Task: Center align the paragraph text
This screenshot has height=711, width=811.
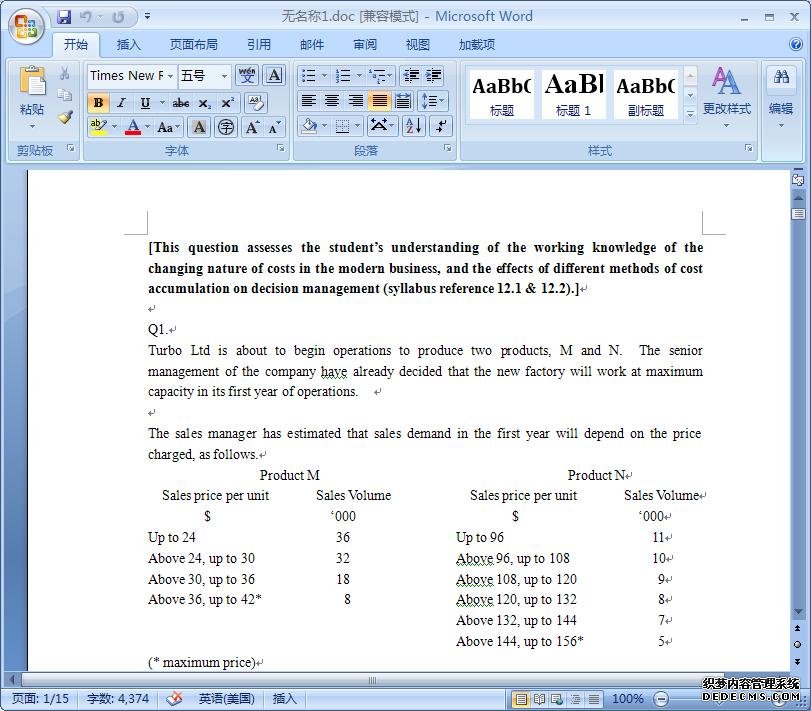Action: [332, 101]
